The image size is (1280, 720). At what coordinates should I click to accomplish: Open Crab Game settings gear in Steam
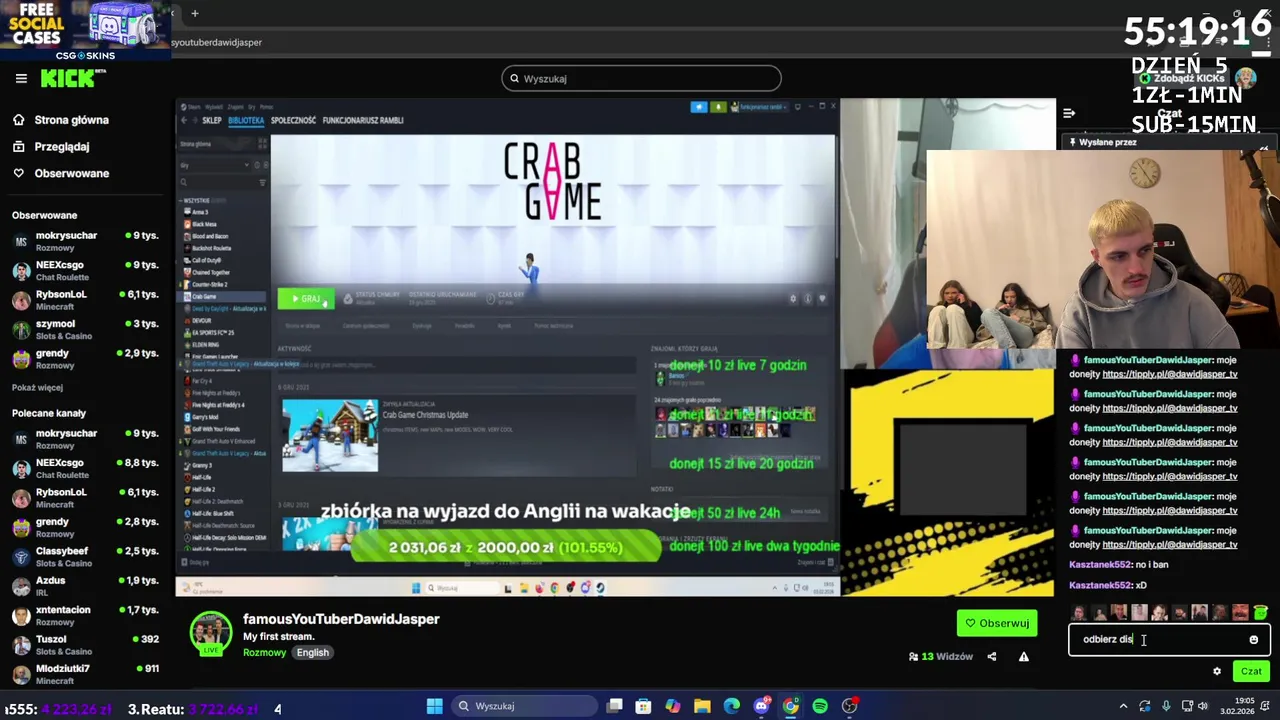[793, 299]
